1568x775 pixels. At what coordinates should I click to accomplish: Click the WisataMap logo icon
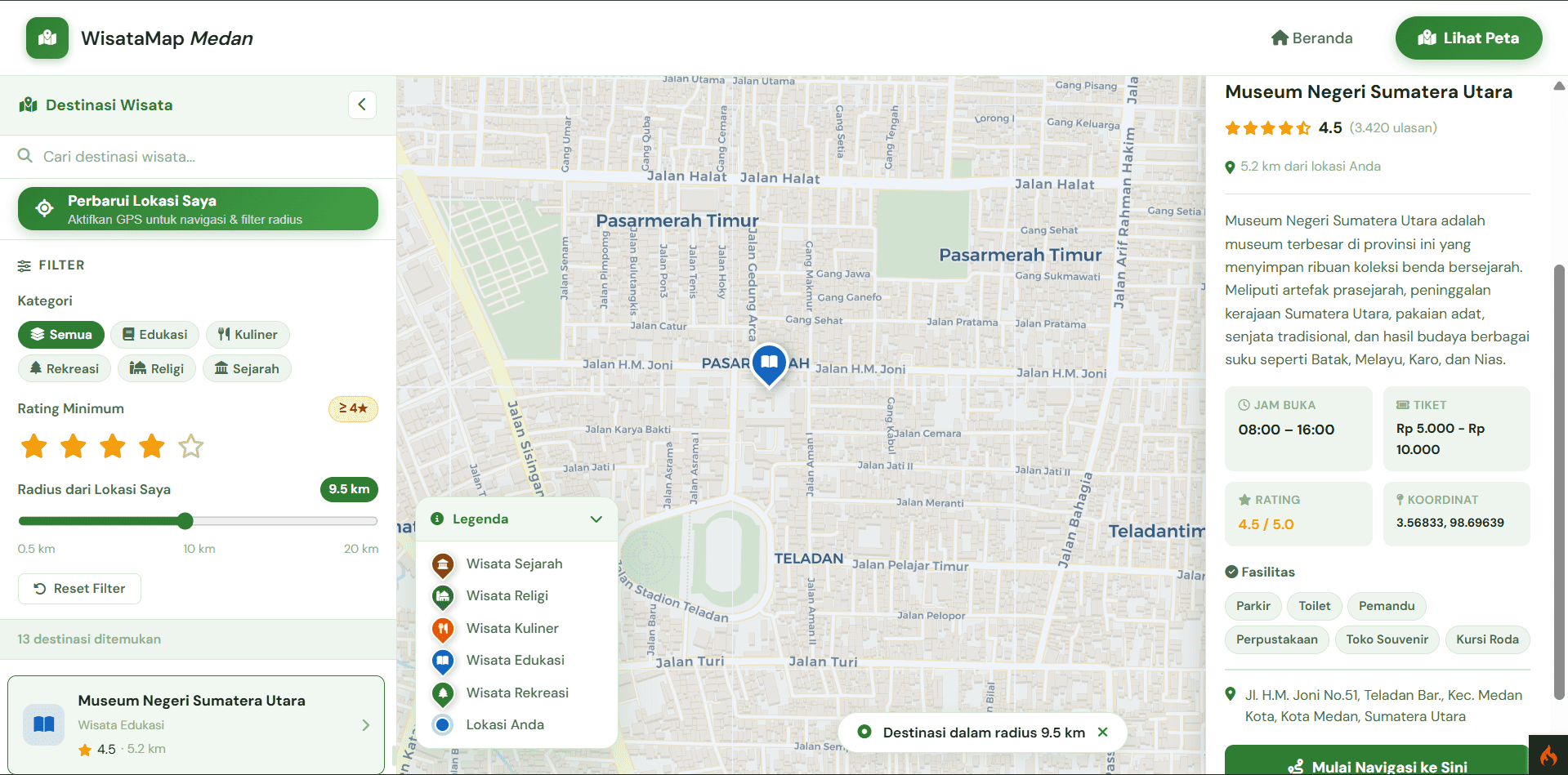point(47,38)
